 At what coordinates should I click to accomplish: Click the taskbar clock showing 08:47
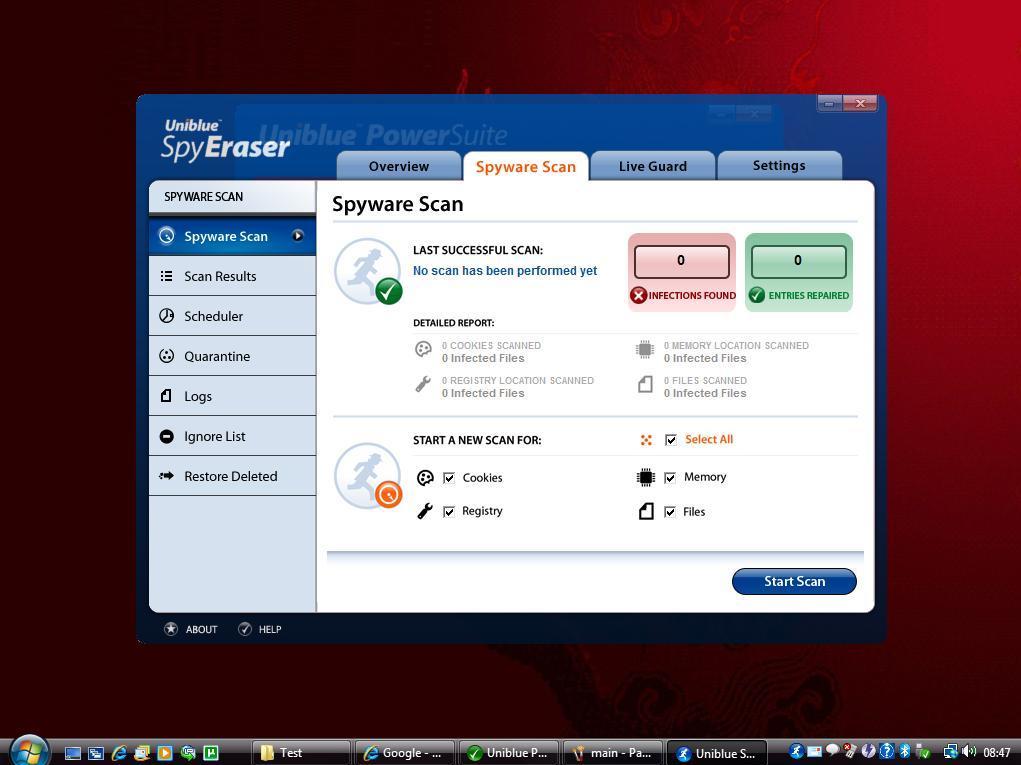(x=996, y=753)
